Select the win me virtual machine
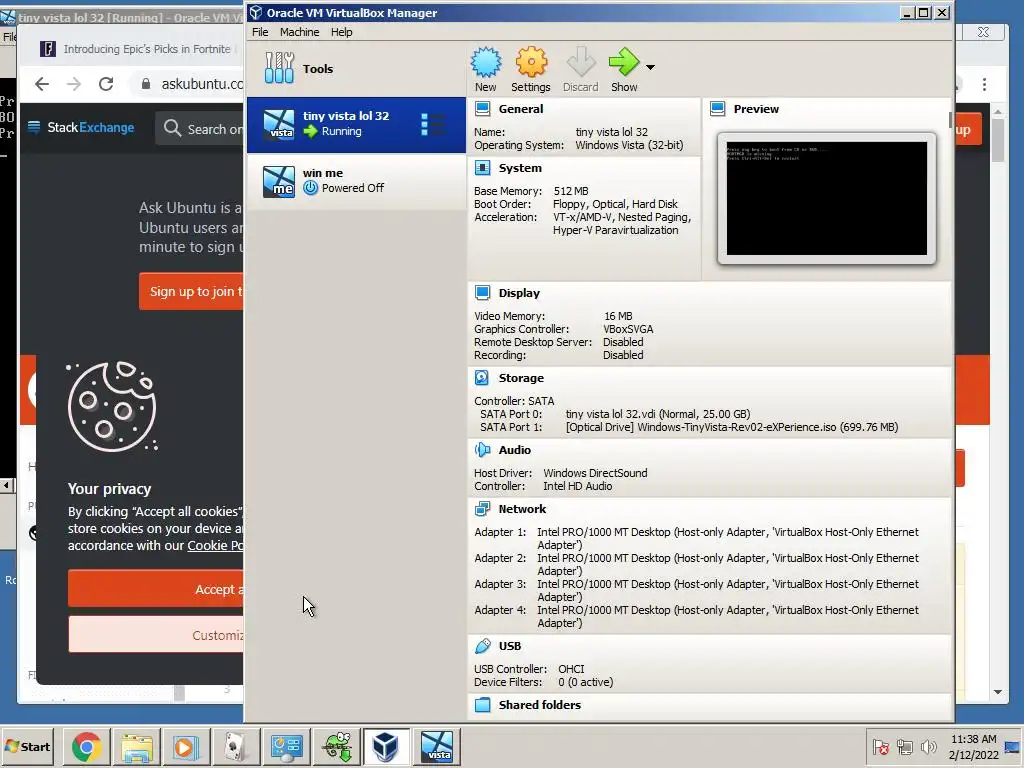 [356, 181]
